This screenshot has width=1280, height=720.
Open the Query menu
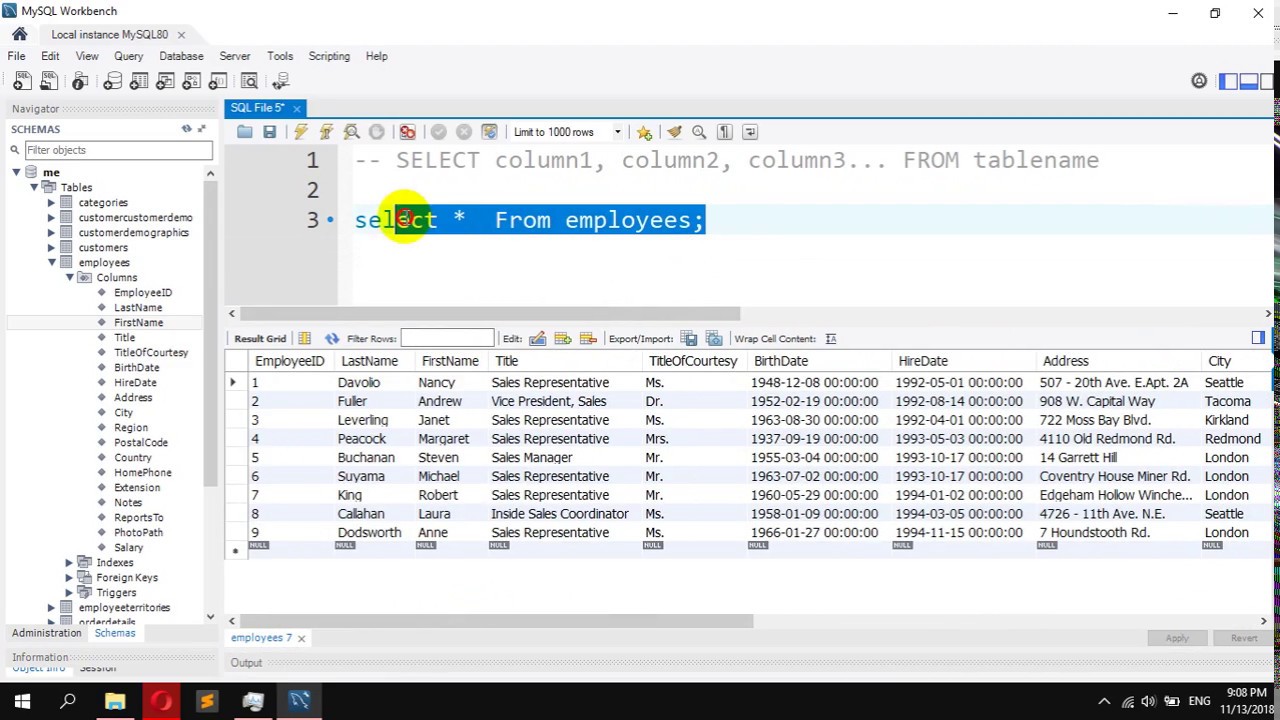pyautogui.click(x=128, y=56)
